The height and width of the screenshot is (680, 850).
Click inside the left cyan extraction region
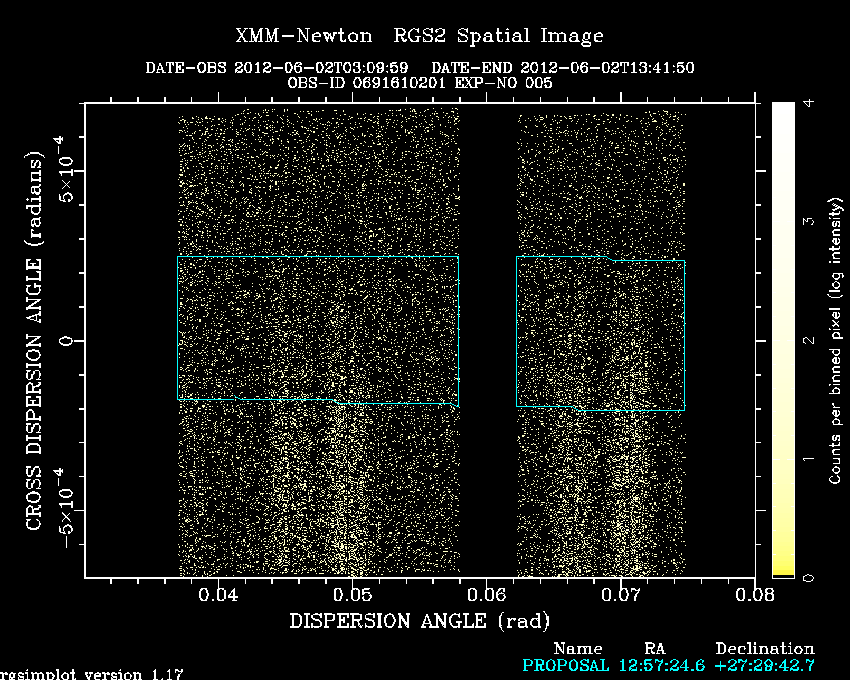point(318,329)
